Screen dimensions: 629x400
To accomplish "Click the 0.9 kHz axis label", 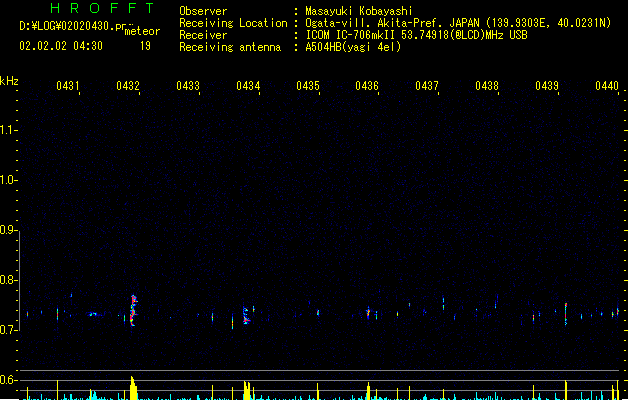I will [x=7, y=230].
